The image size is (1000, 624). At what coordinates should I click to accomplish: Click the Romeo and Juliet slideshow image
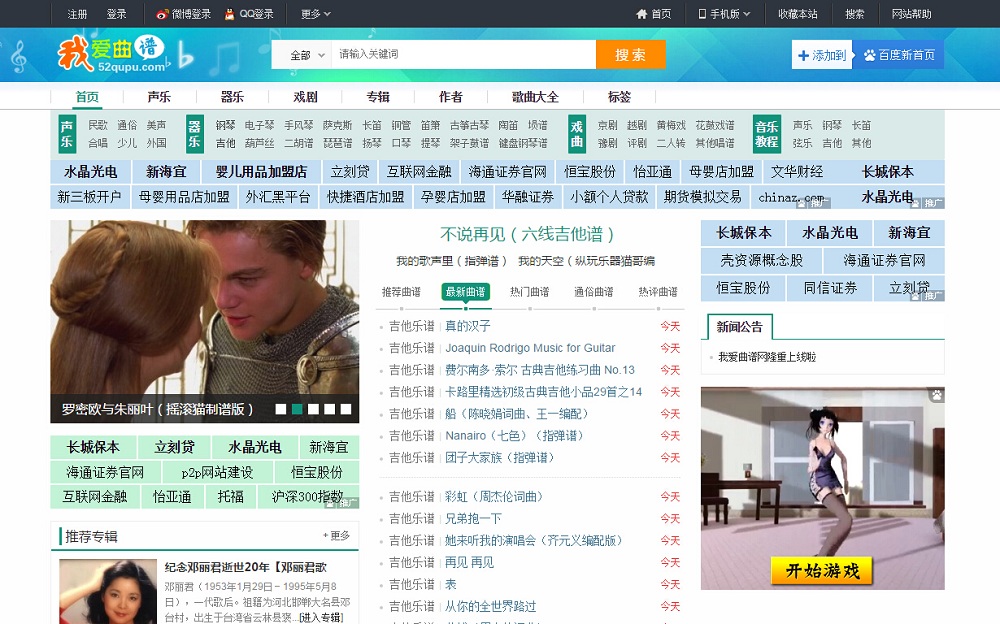tap(205, 322)
